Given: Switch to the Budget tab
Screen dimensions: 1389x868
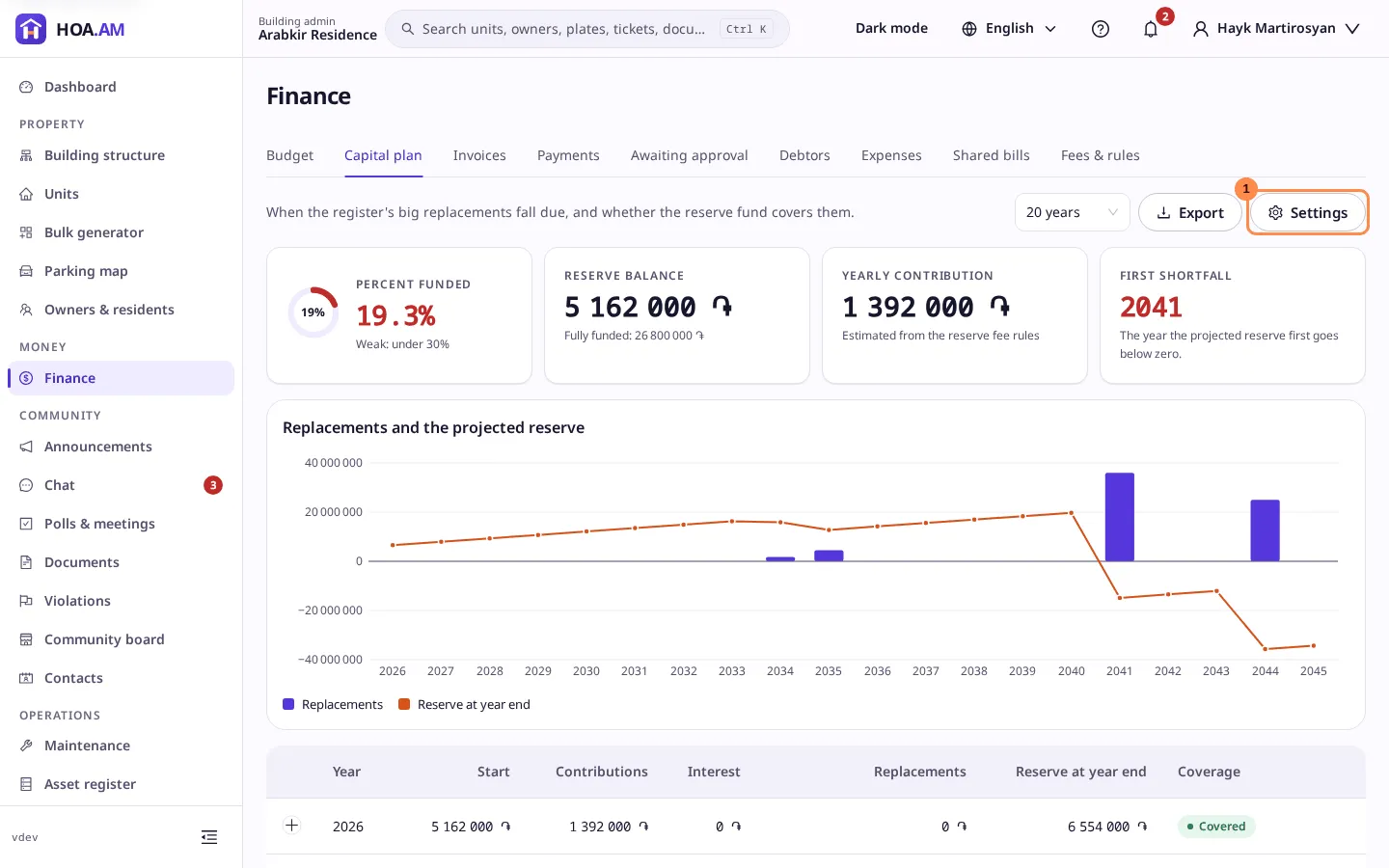Looking at the screenshot, I should [289, 155].
